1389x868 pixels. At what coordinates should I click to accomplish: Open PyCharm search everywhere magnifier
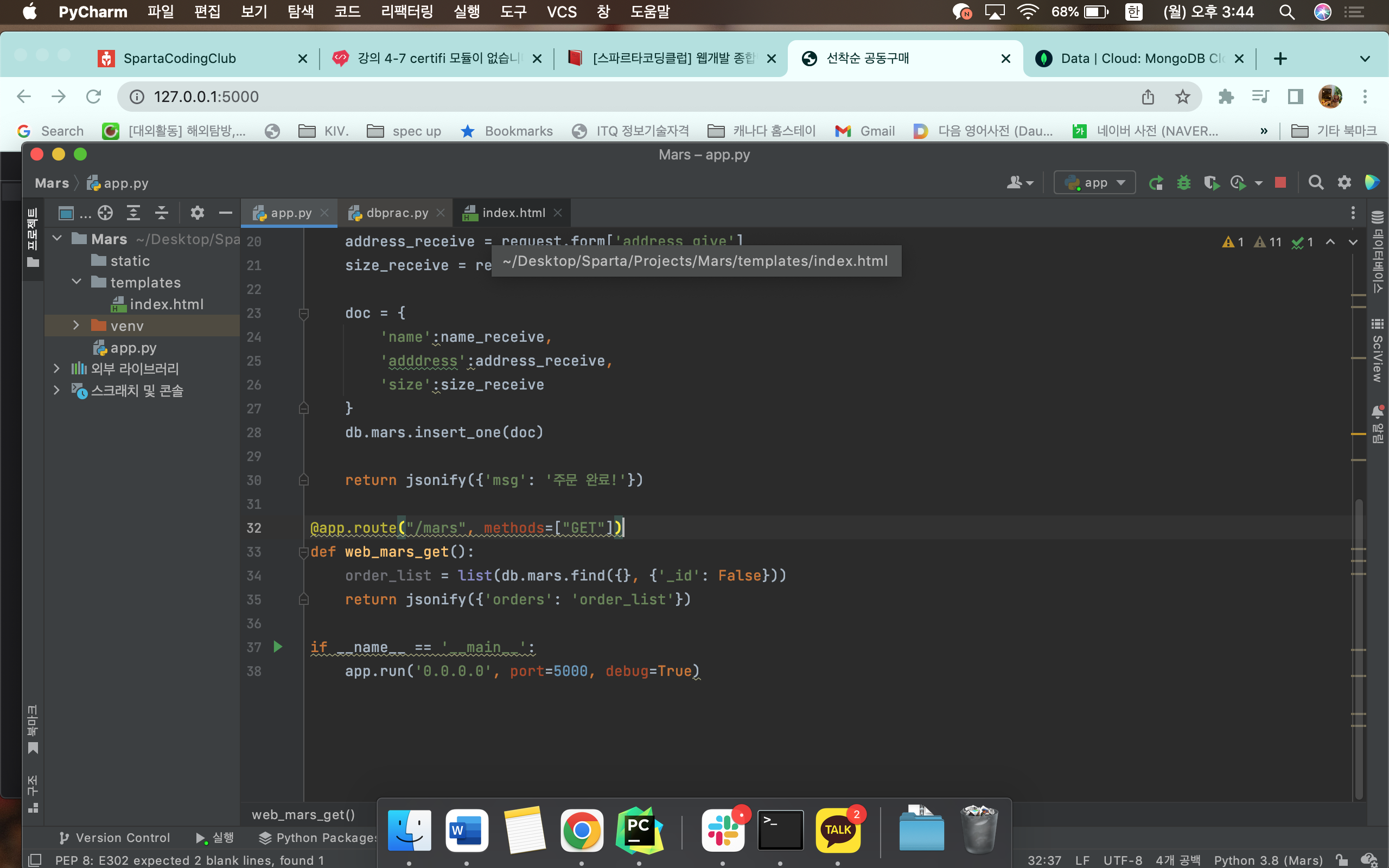click(x=1316, y=183)
